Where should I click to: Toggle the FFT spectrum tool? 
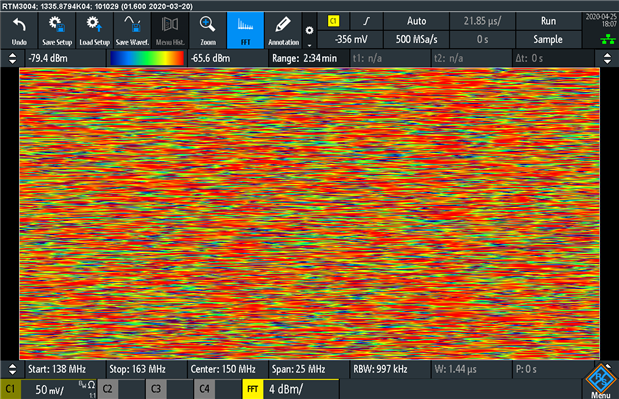click(245, 30)
